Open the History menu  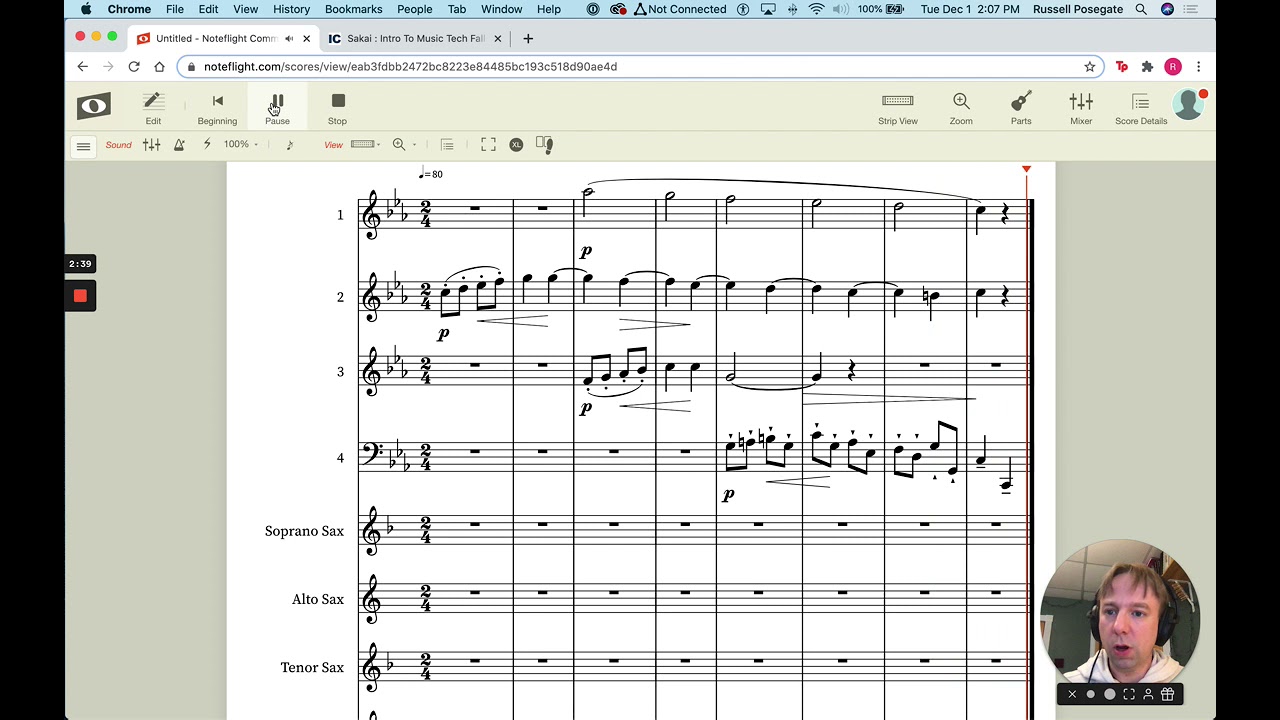point(291,9)
